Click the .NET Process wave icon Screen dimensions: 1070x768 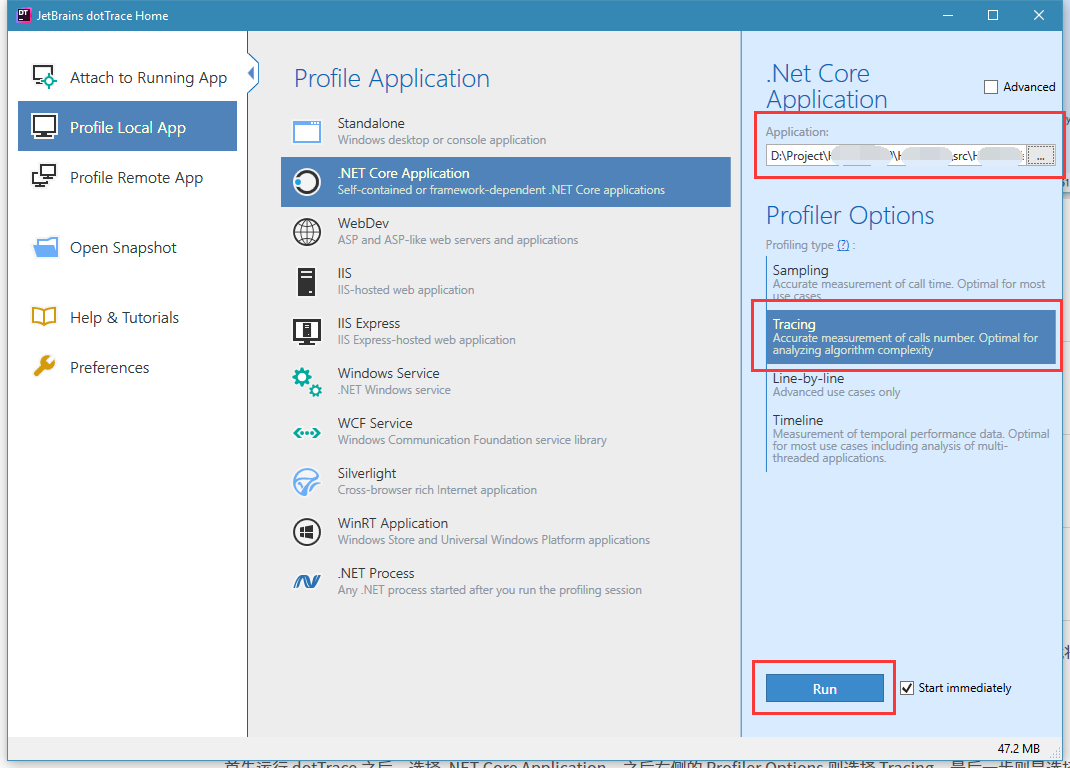pos(307,582)
